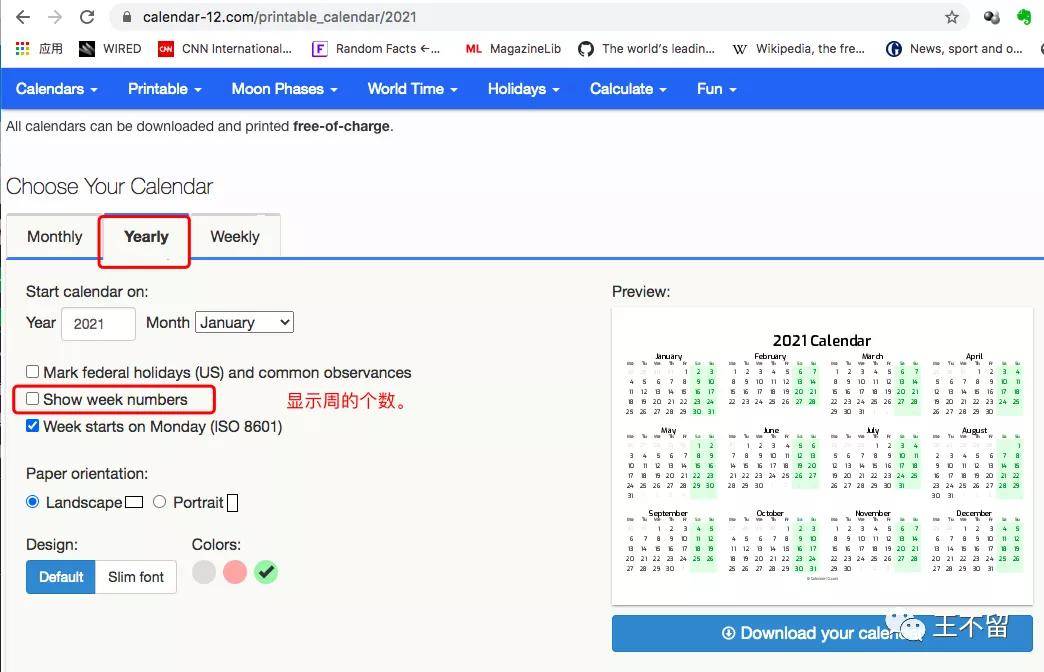This screenshot has width=1044, height=672.
Task: Expand the Holidays nav dropdown
Action: [523, 88]
